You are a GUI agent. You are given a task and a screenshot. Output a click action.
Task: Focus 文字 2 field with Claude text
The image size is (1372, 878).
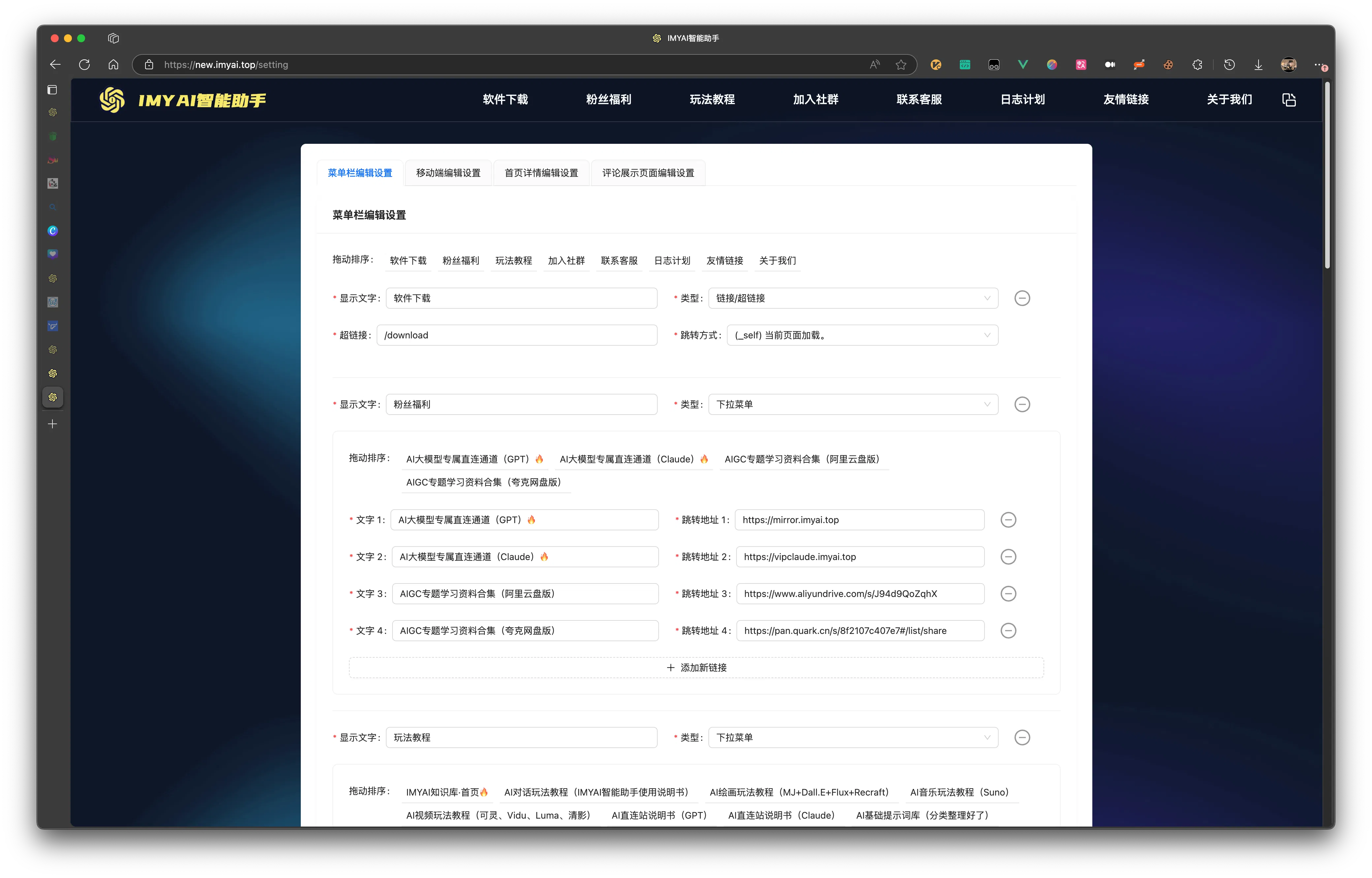[x=525, y=556]
